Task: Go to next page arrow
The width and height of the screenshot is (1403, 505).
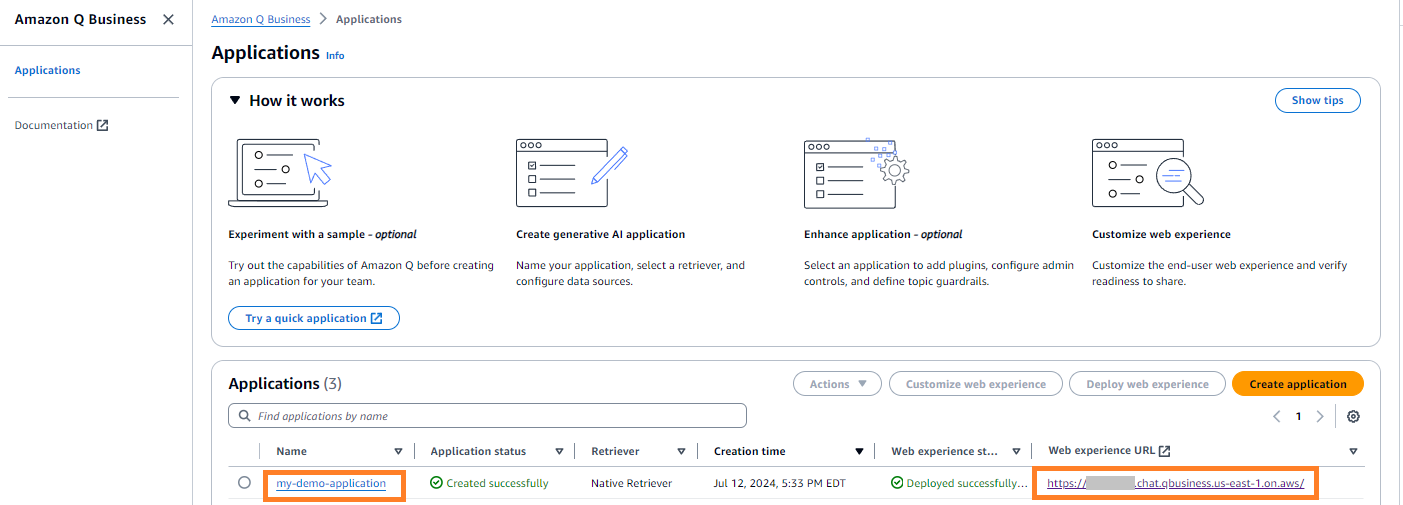Action: (x=1320, y=416)
